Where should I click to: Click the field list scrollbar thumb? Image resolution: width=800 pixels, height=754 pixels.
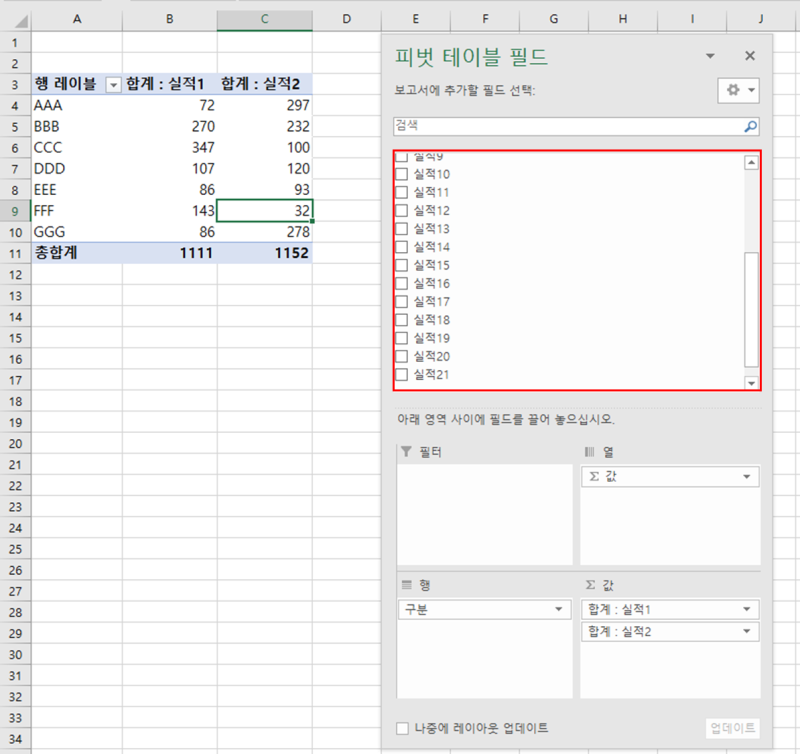pos(751,310)
